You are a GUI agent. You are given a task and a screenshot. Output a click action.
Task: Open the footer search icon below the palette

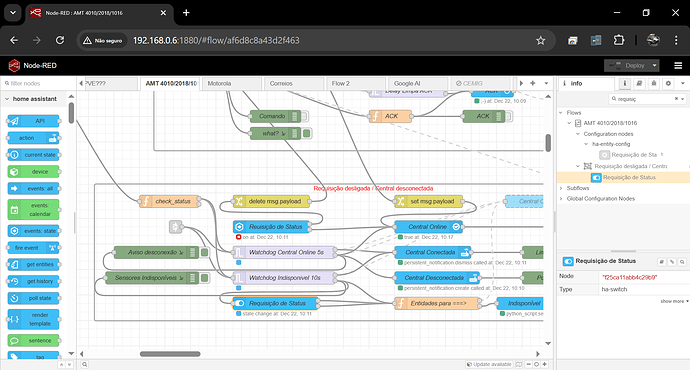pos(84,364)
